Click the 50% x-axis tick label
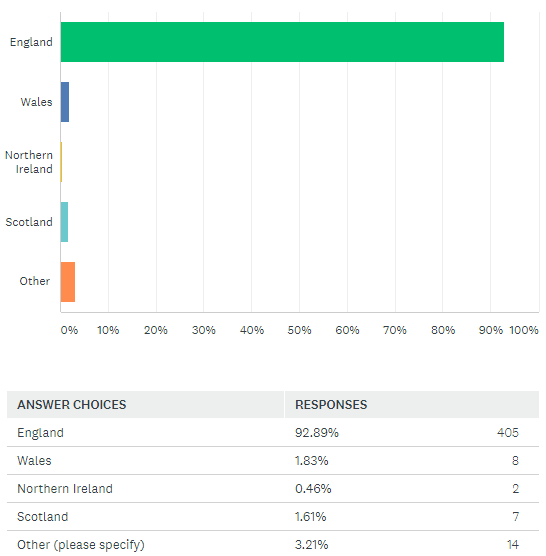This screenshot has height=556, width=546. coord(300,330)
